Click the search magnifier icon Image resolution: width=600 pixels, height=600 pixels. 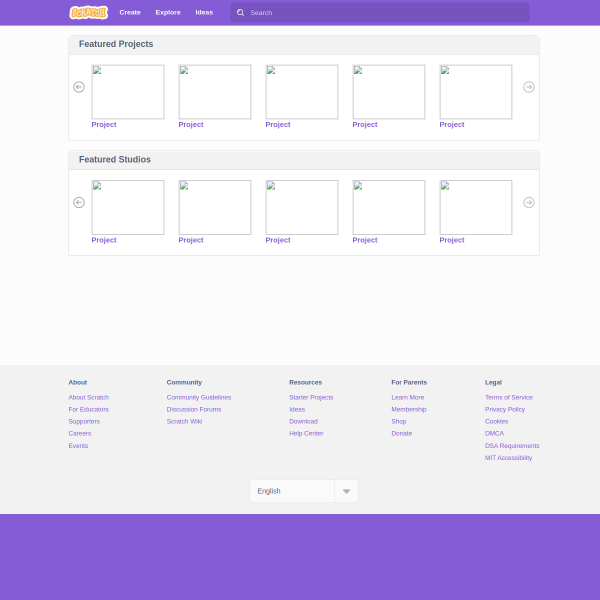click(x=241, y=13)
